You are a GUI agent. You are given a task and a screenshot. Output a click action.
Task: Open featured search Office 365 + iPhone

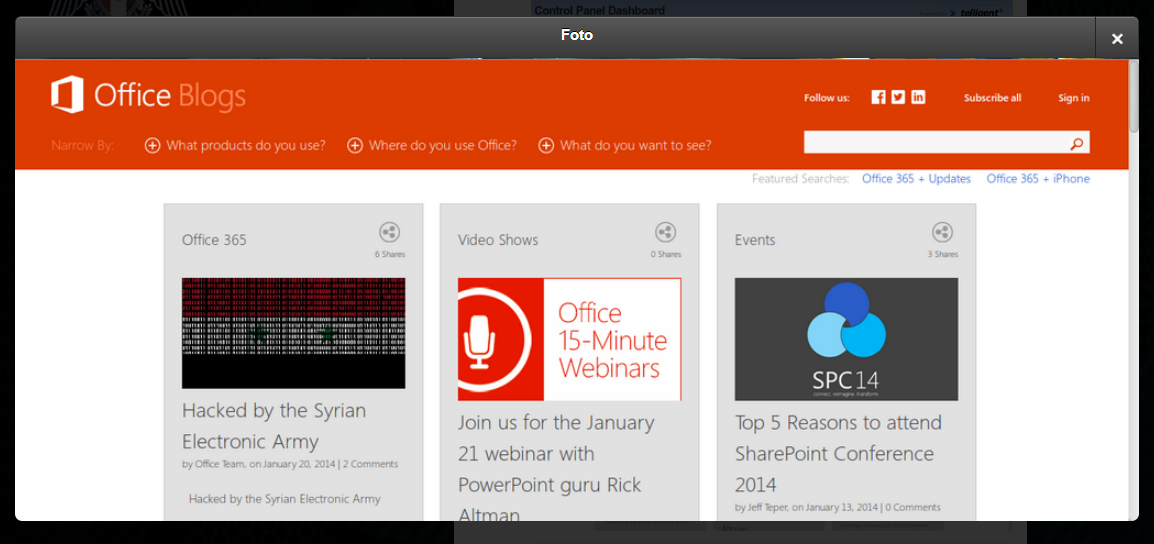pos(1038,179)
